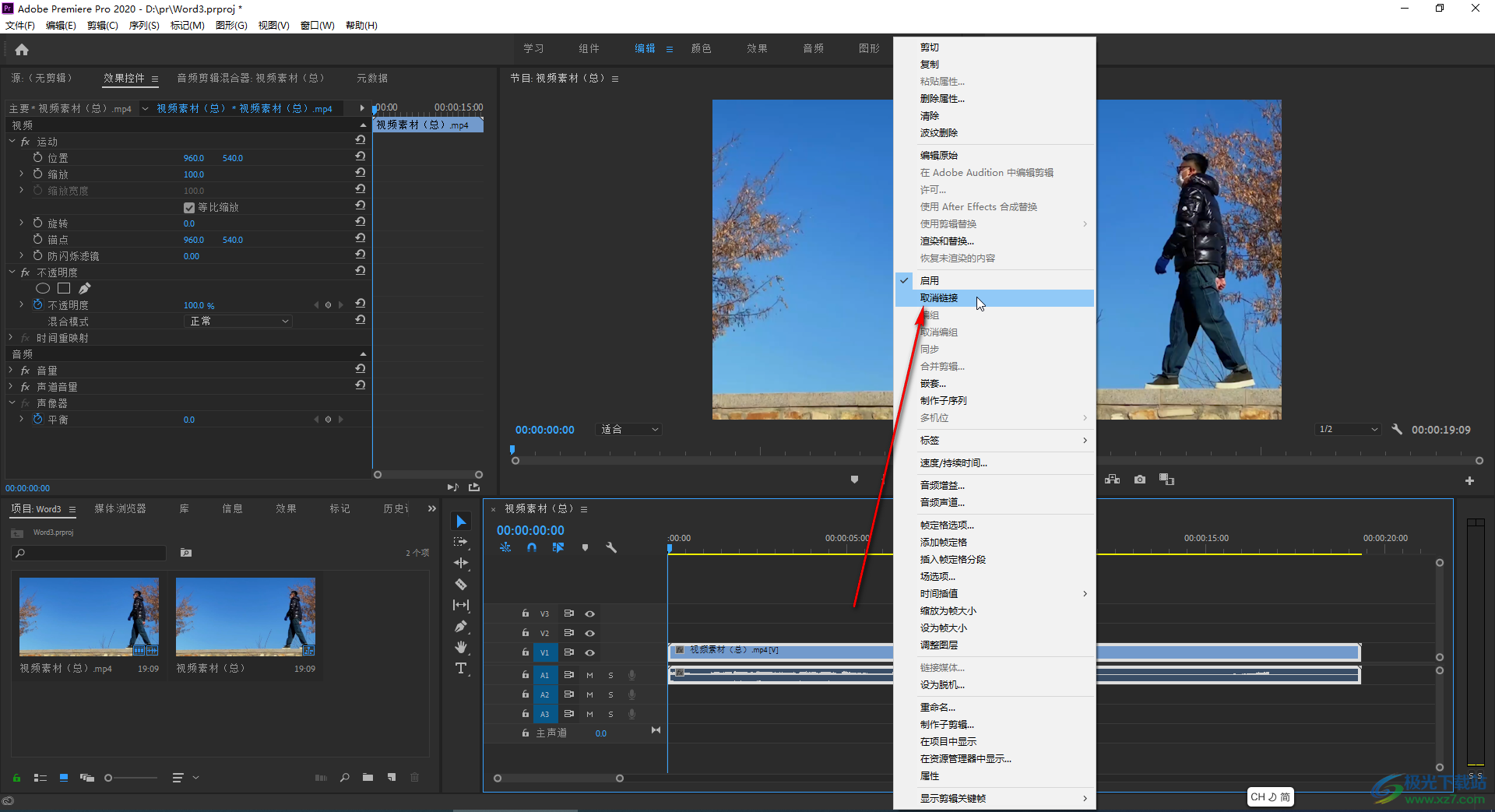Screen dimensions: 1495x812
Task: Create a new bin in project
Action: [368, 777]
